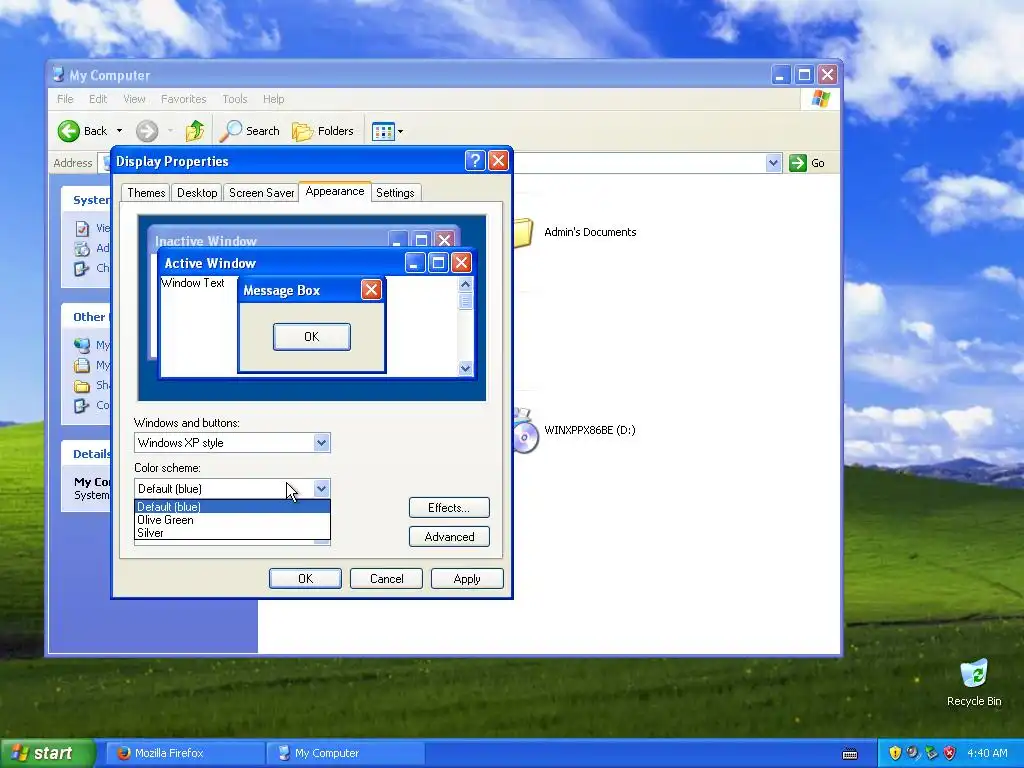1024x768 pixels.
Task: Click Apply in Display Properties
Action: coord(467,579)
